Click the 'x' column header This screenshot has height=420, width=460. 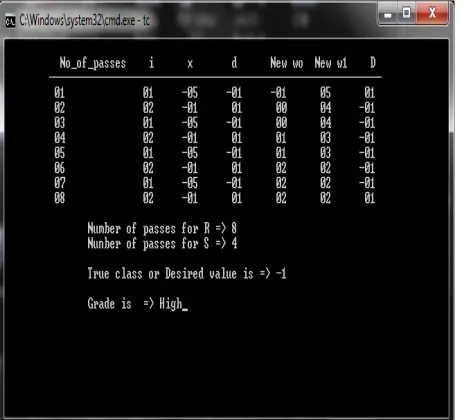190,63
